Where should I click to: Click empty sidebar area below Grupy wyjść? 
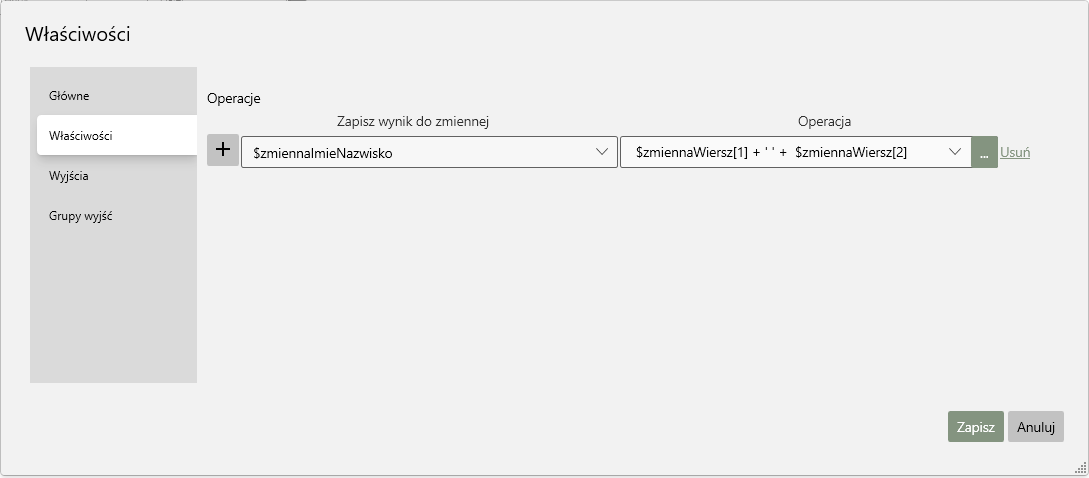click(x=113, y=310)
